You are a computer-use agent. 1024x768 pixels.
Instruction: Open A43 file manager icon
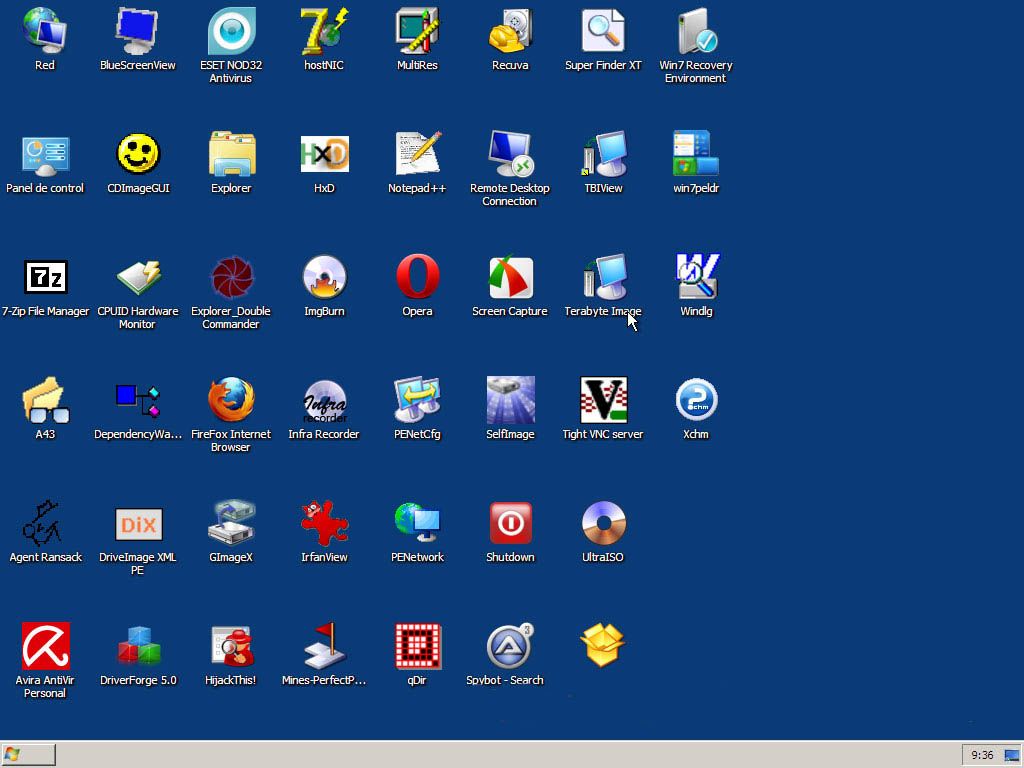pyautogui.click(x=44, y=400)
